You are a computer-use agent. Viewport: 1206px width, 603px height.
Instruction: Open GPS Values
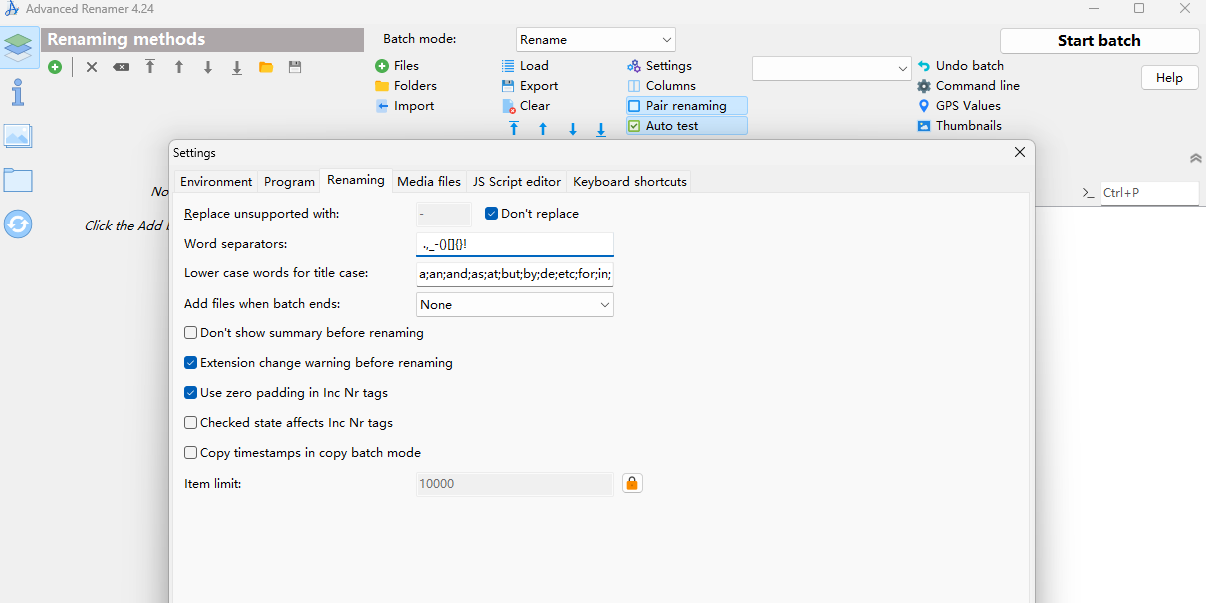click(x=959, y=105)
